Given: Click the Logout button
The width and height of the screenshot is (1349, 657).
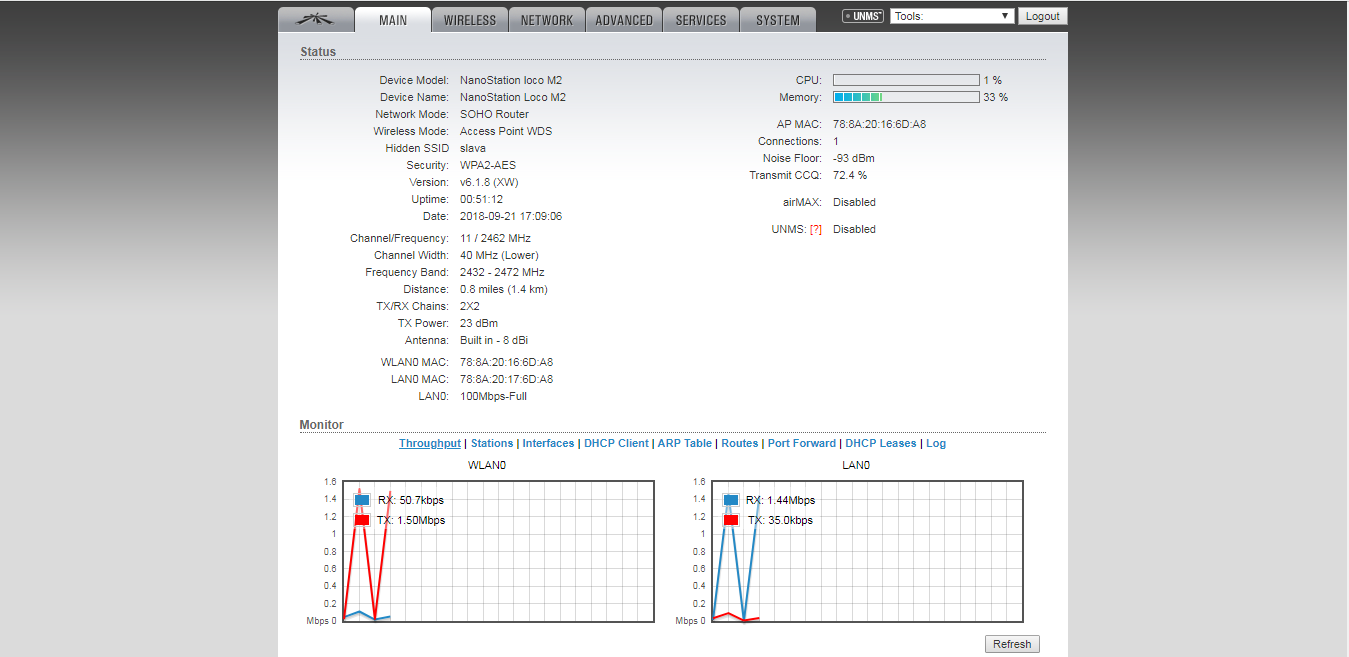Looking at the screenshot, I should tap(1043, 16).
